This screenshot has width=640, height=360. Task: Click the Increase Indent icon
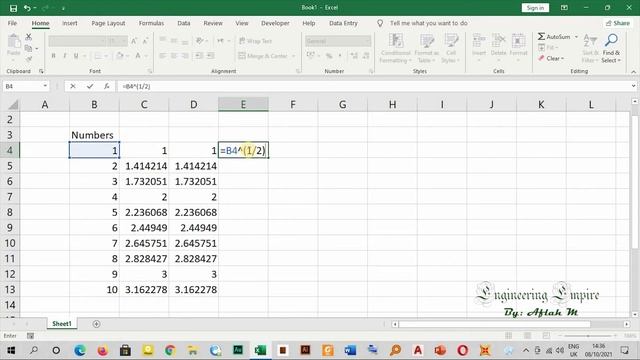(210, 56)
